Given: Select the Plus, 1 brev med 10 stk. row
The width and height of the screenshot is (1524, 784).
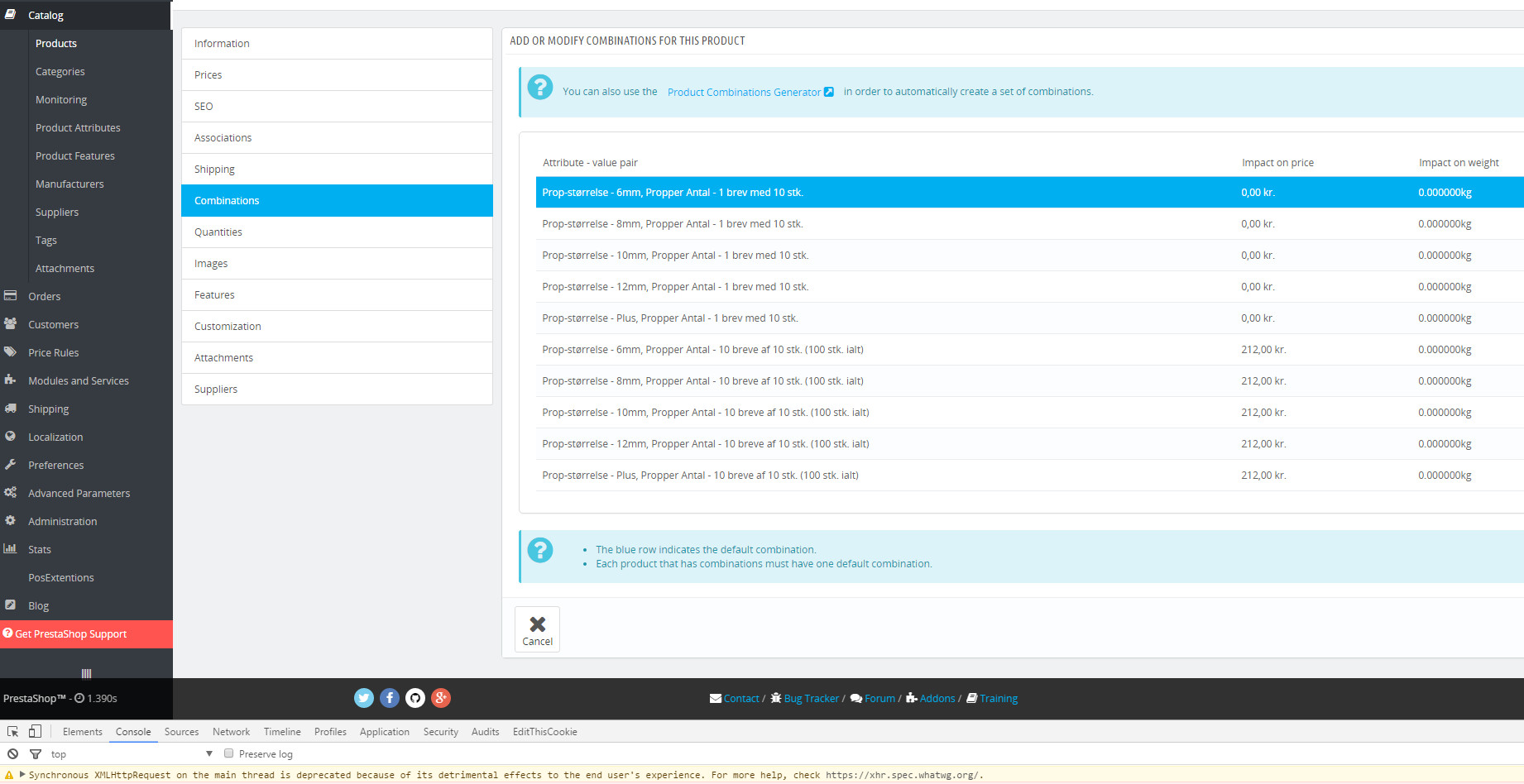Looking at the screenshot, I should pyautogui.click(x=1029, y=318).
